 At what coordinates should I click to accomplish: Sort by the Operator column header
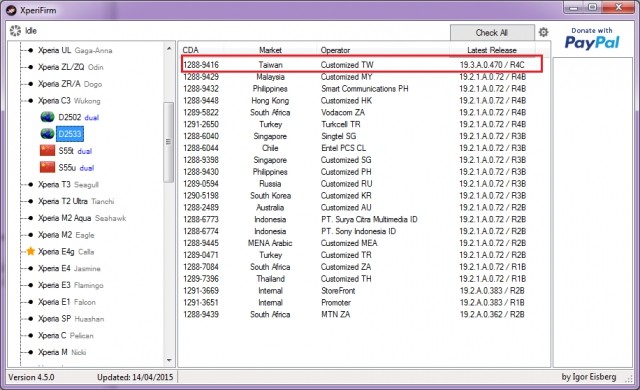pos(336,50)
